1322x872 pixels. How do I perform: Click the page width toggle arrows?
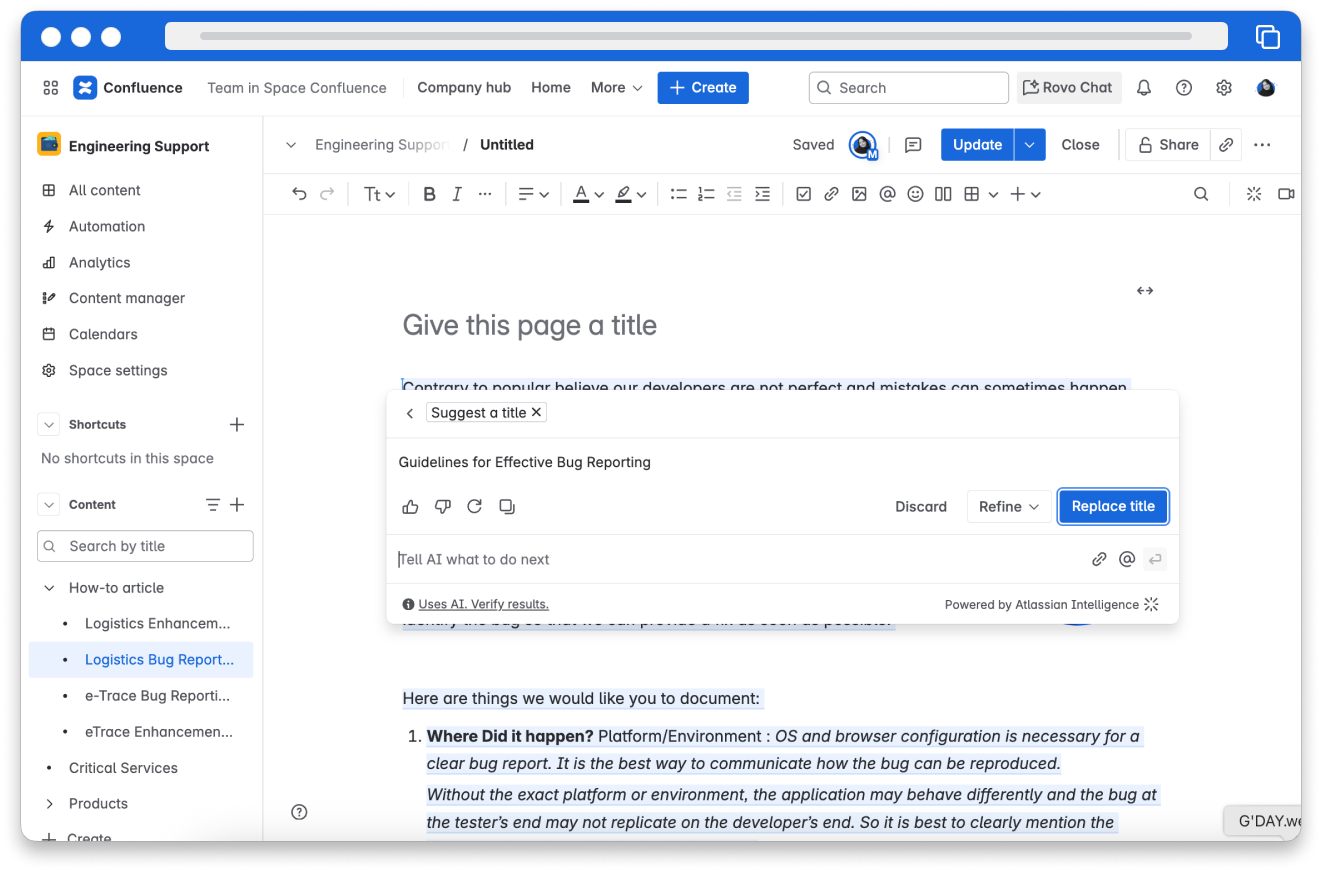[1145, 291]
